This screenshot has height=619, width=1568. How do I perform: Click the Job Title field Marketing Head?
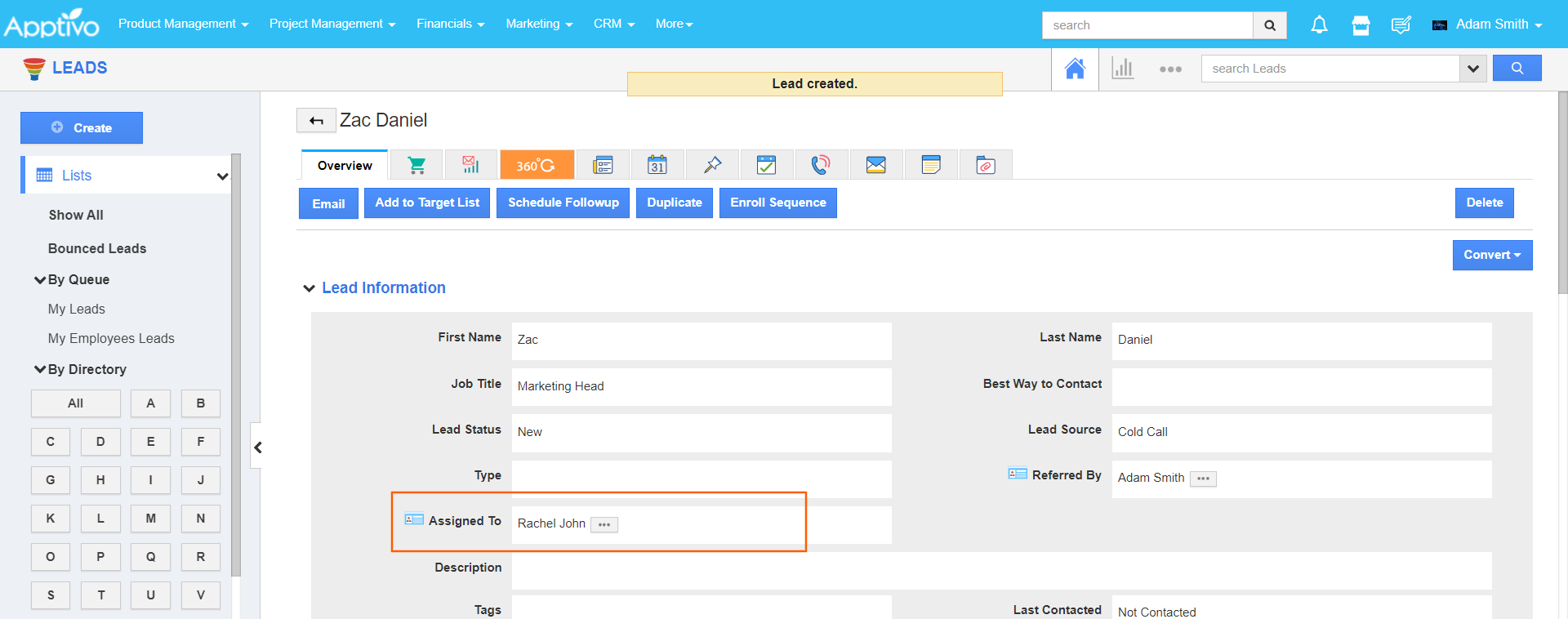[702, 386]
